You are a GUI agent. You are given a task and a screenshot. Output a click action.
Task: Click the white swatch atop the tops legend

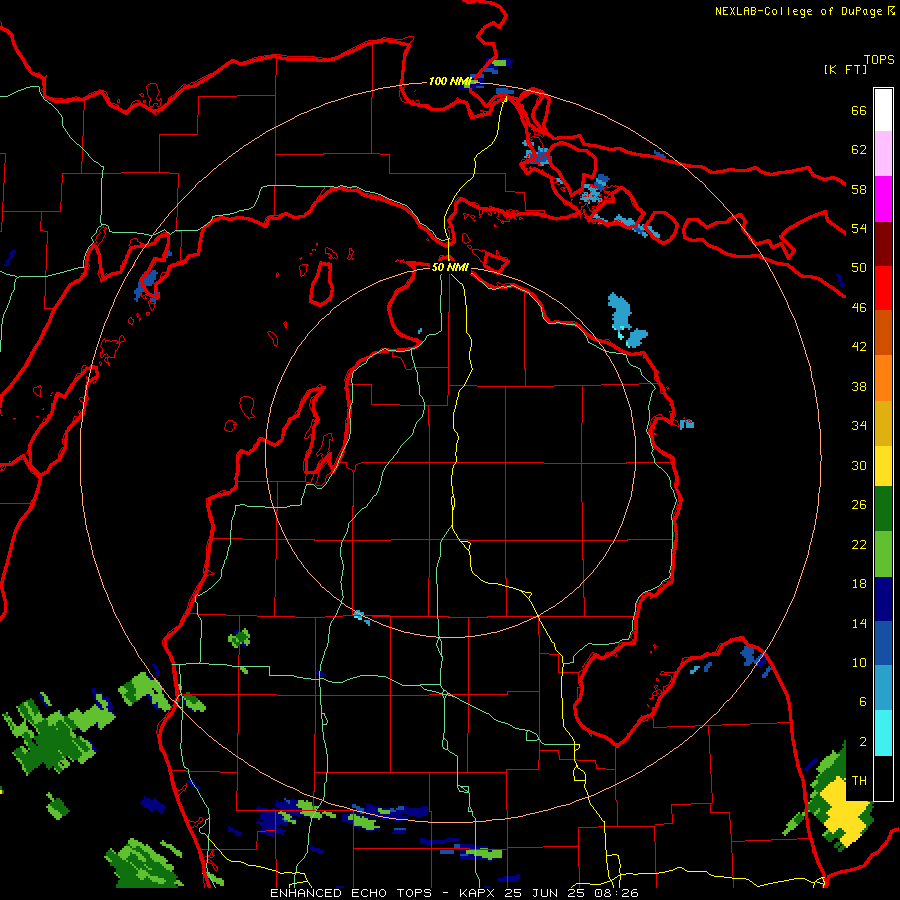tap(883, 110)
